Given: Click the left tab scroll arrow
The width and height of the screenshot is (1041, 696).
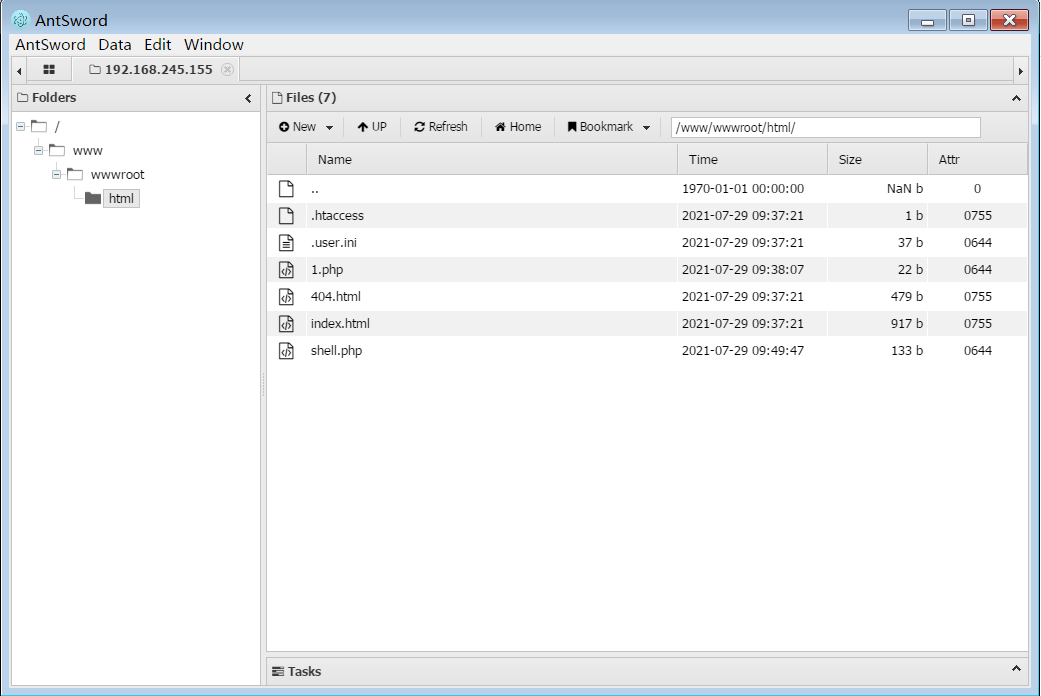Looking at the screenshot, I should point(19,70).
